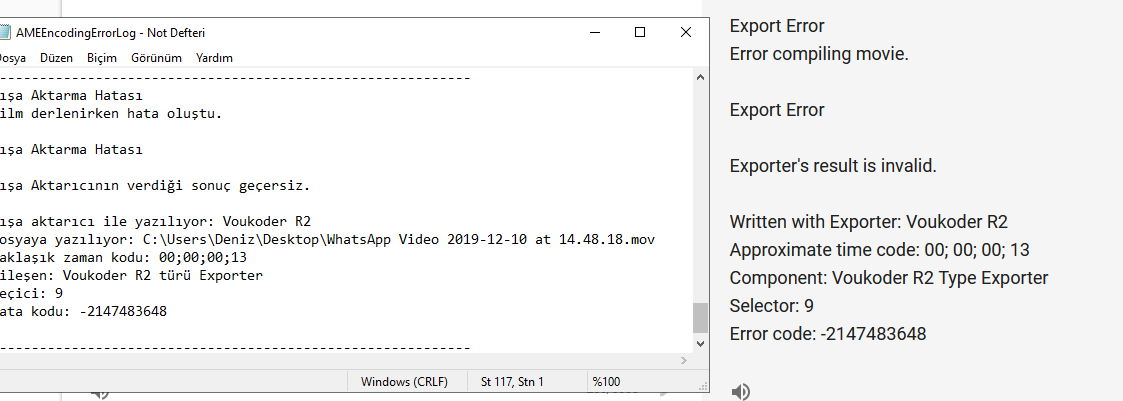Click the vertical scrollbar thumb
The image size is (1123, 401).
tap(700, 318)
